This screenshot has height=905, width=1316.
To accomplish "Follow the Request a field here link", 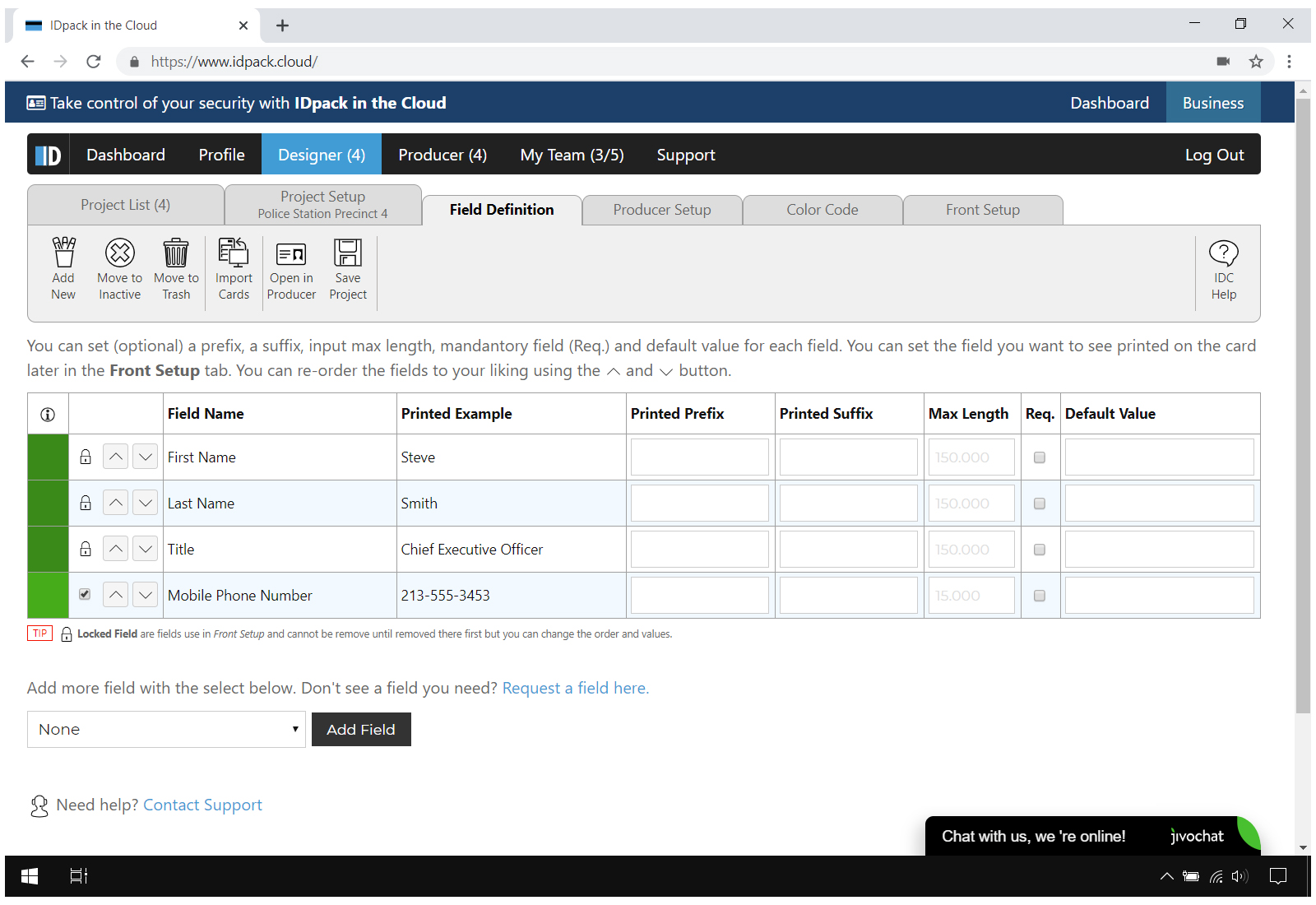I will tap(576, 688).
